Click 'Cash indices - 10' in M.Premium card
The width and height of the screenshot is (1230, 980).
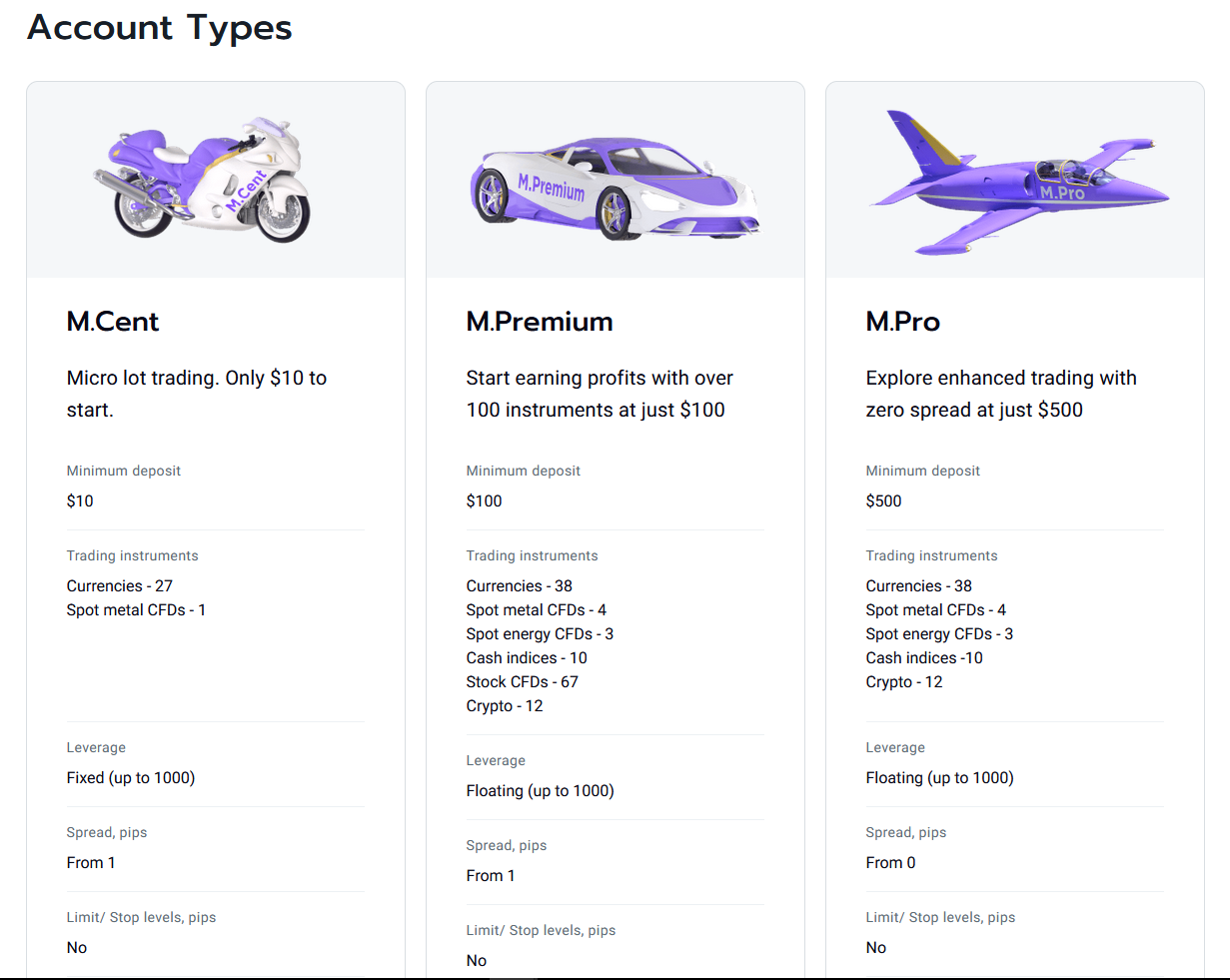pos(527,658)
